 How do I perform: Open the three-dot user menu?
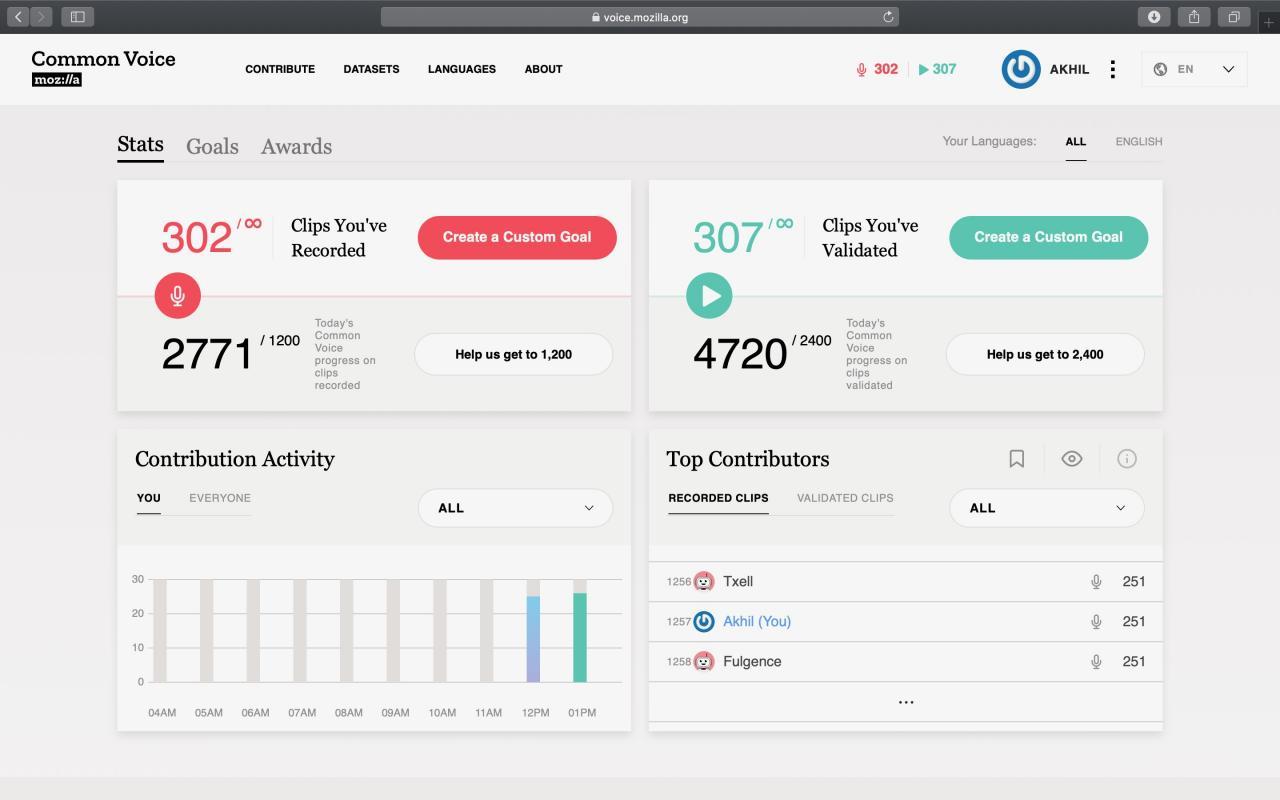point(1112,69)
